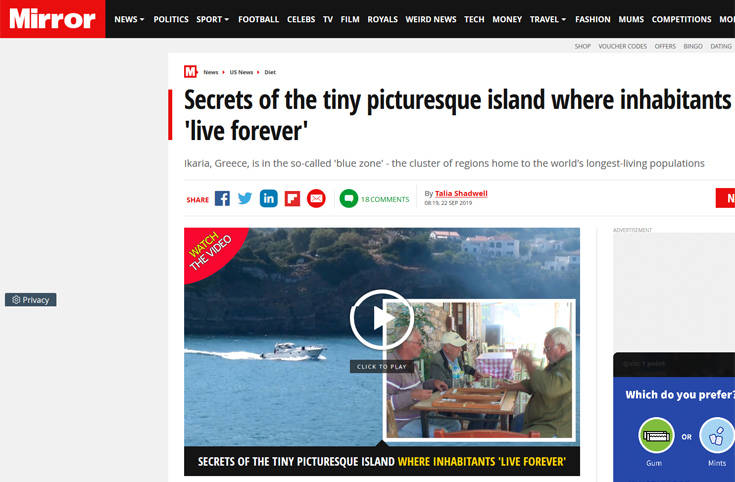This screenshot has height=482, width=735.
Task: Open comments via green speech bubble icon
Action: (349, 199)
